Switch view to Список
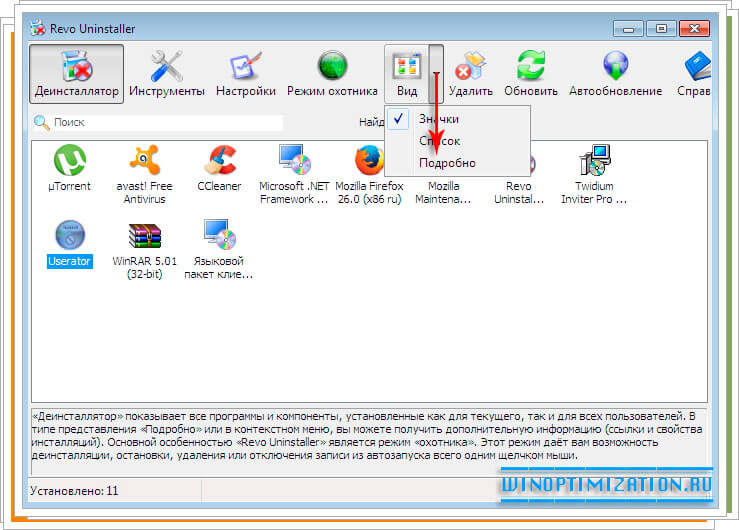 click(439, 141)
